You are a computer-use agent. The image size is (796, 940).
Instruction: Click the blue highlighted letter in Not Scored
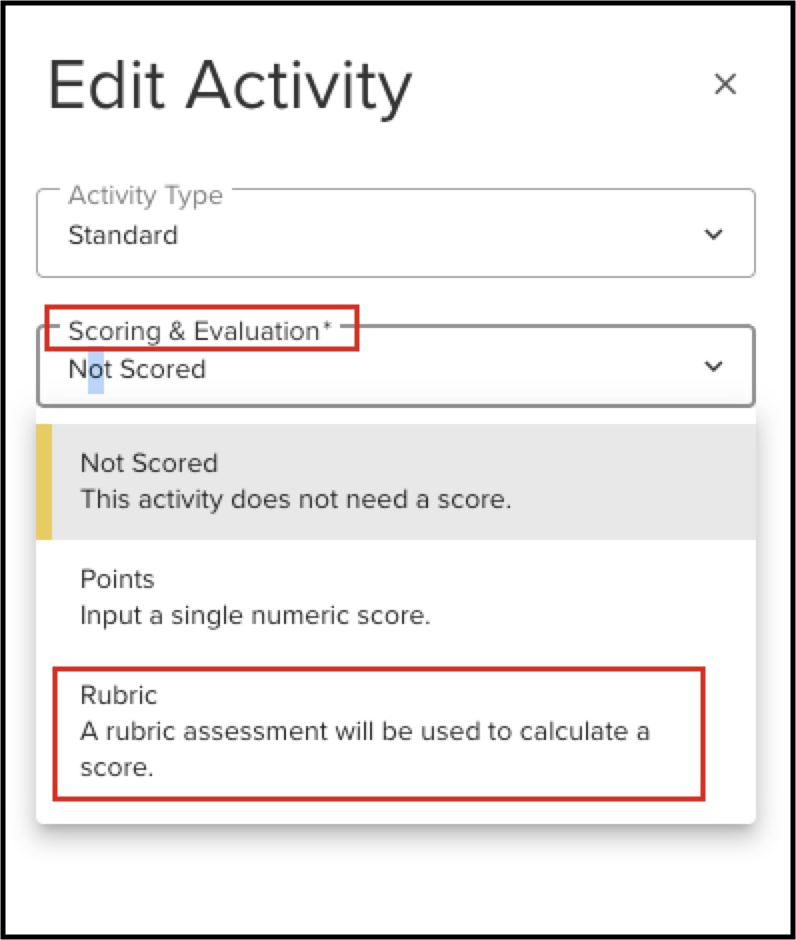tap(96, 369)
